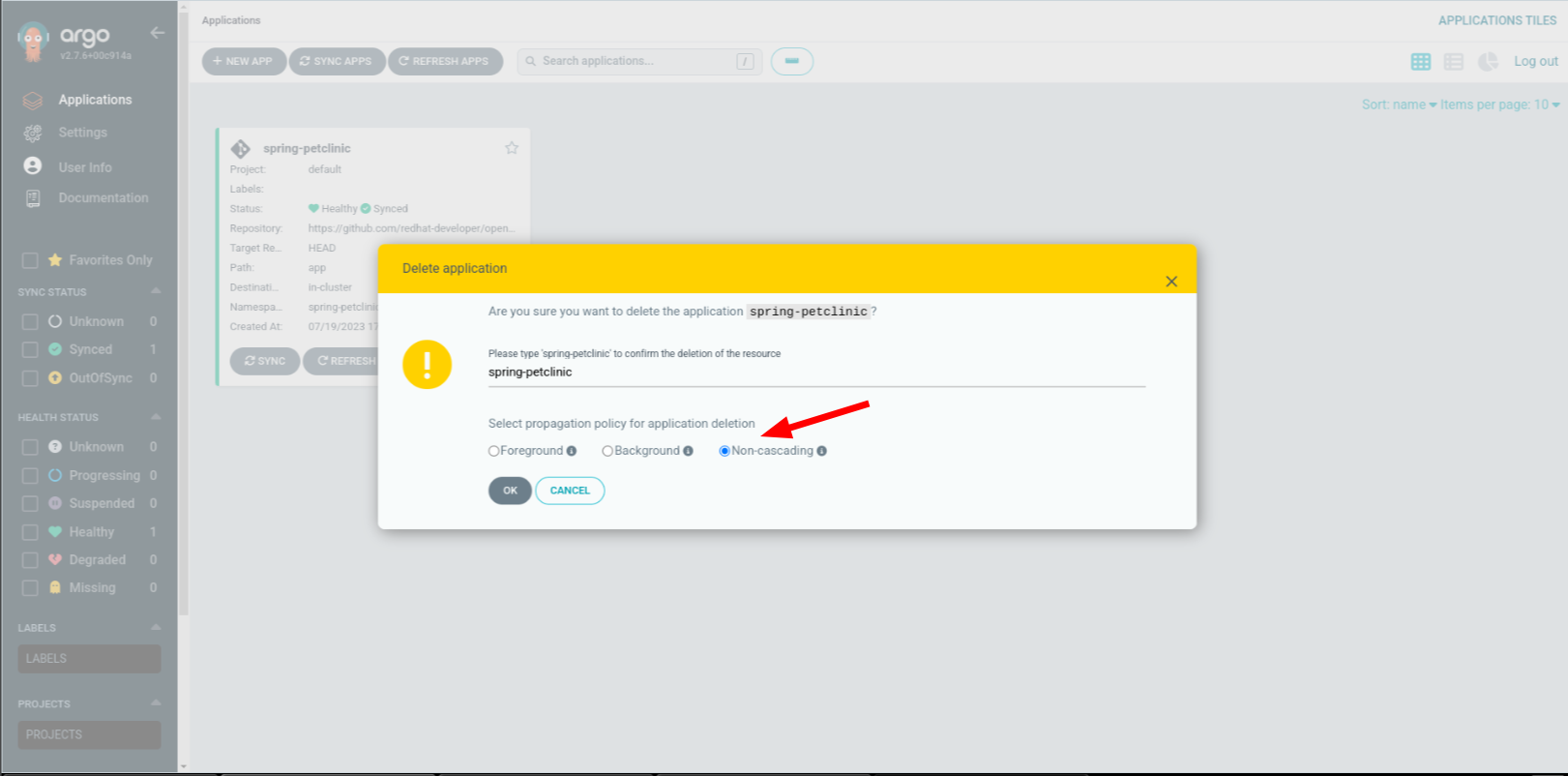
Task: Click the slash shortcut hint in search
Action: pyautogui.click(x=745, y=62)
